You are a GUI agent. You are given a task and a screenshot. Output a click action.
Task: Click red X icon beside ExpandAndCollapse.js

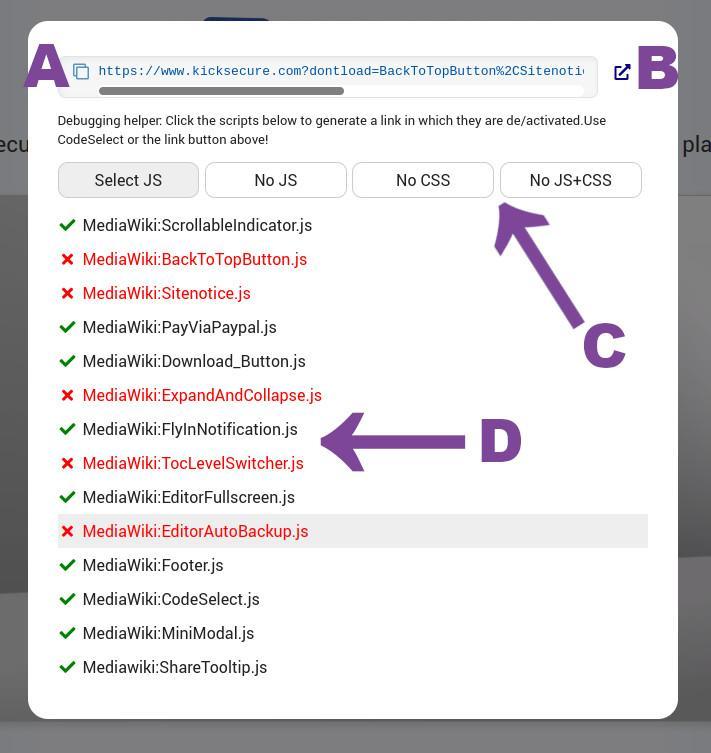coord(67,396)
